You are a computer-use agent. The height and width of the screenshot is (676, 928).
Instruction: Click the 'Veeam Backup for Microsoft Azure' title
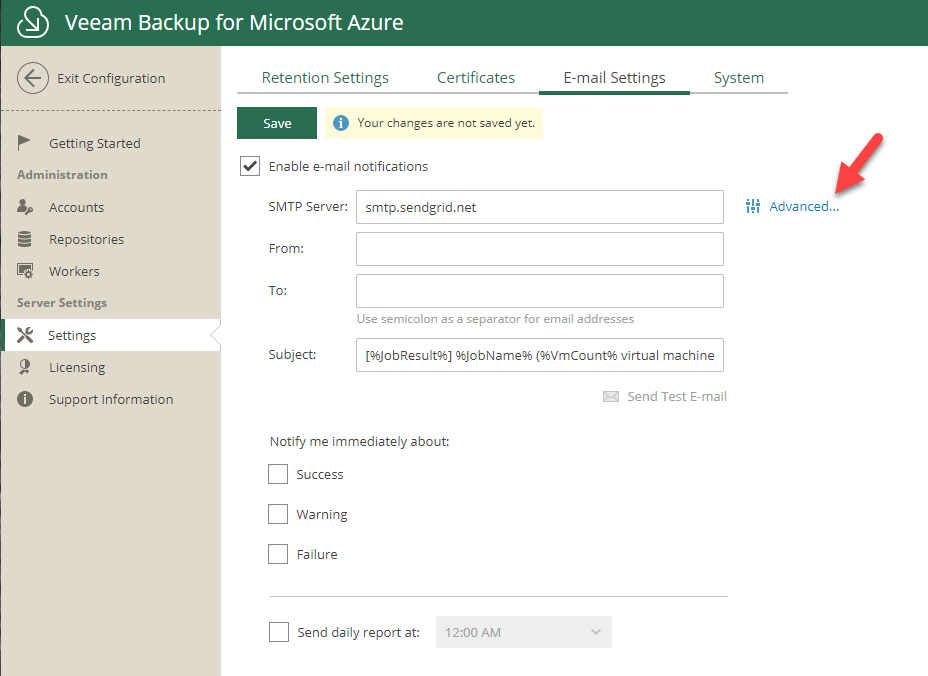coord(234,22)
